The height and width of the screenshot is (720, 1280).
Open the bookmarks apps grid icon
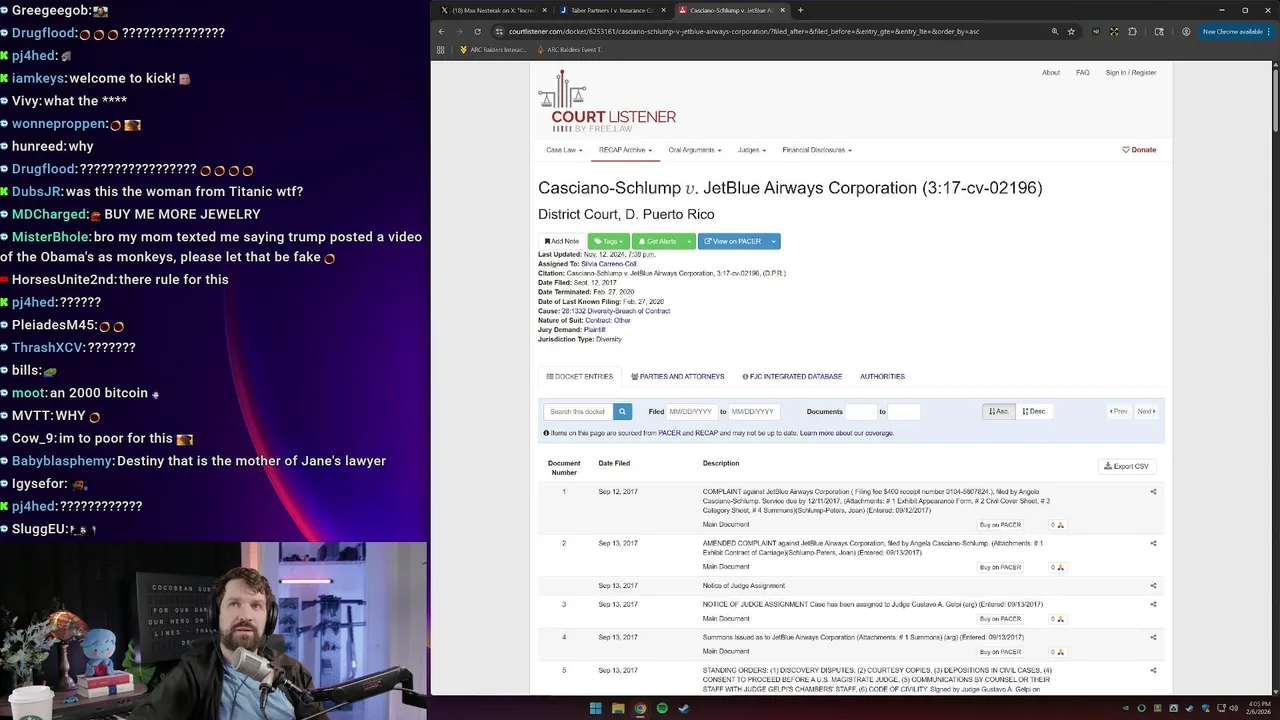click(441, 49)
